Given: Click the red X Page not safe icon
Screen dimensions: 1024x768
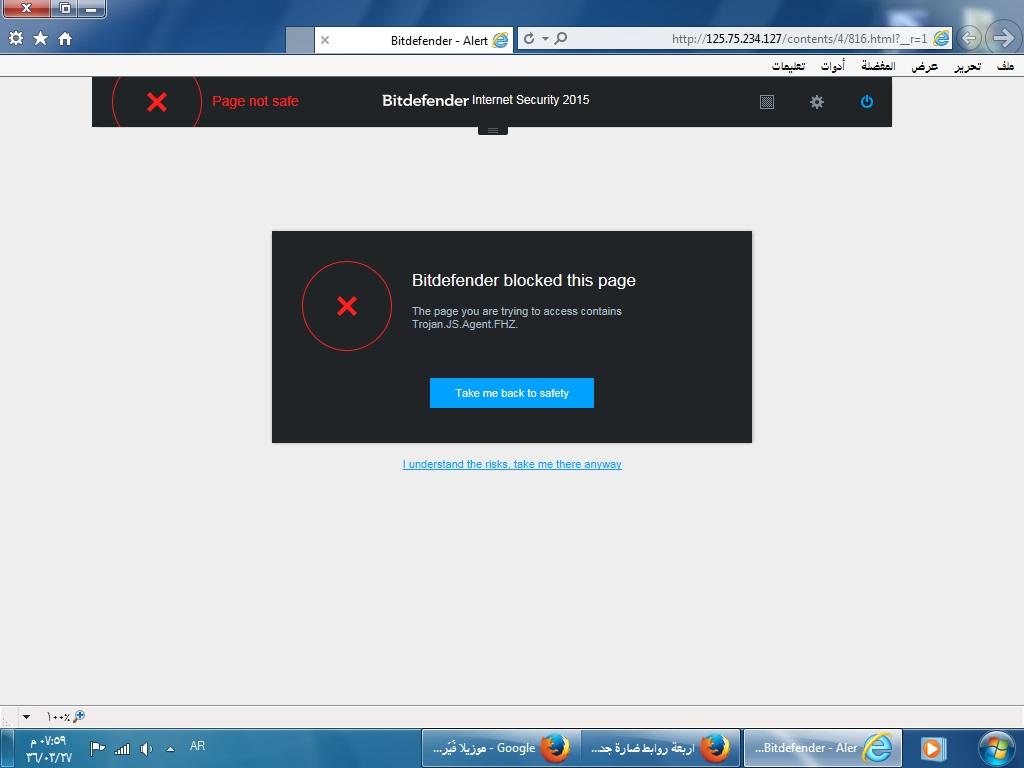Looking at the screenshot, I should click(157, 101).
